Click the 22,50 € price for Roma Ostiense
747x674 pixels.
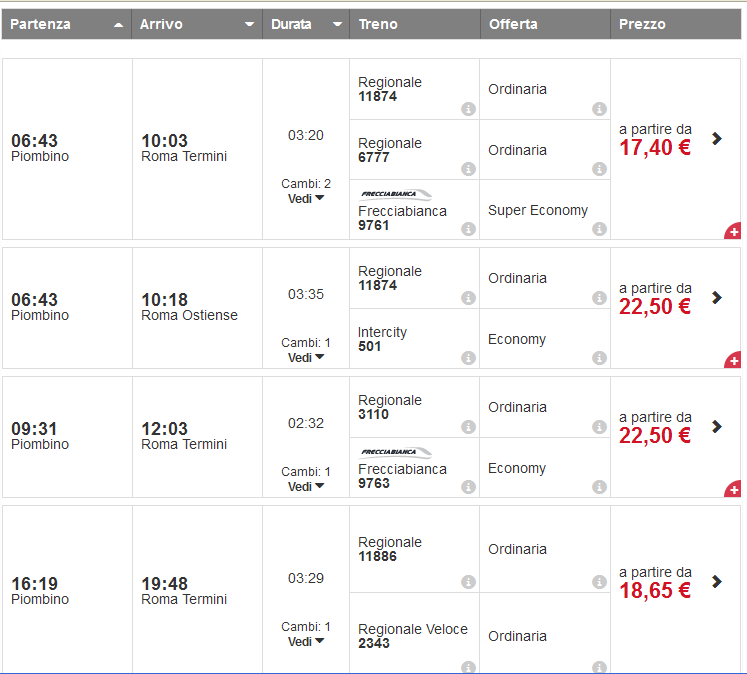click(655, 307)
